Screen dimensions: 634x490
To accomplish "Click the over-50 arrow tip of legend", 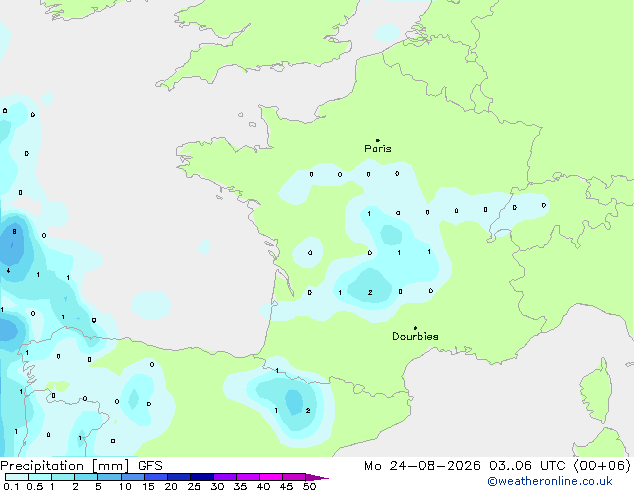I will click(x=317, y=478).
